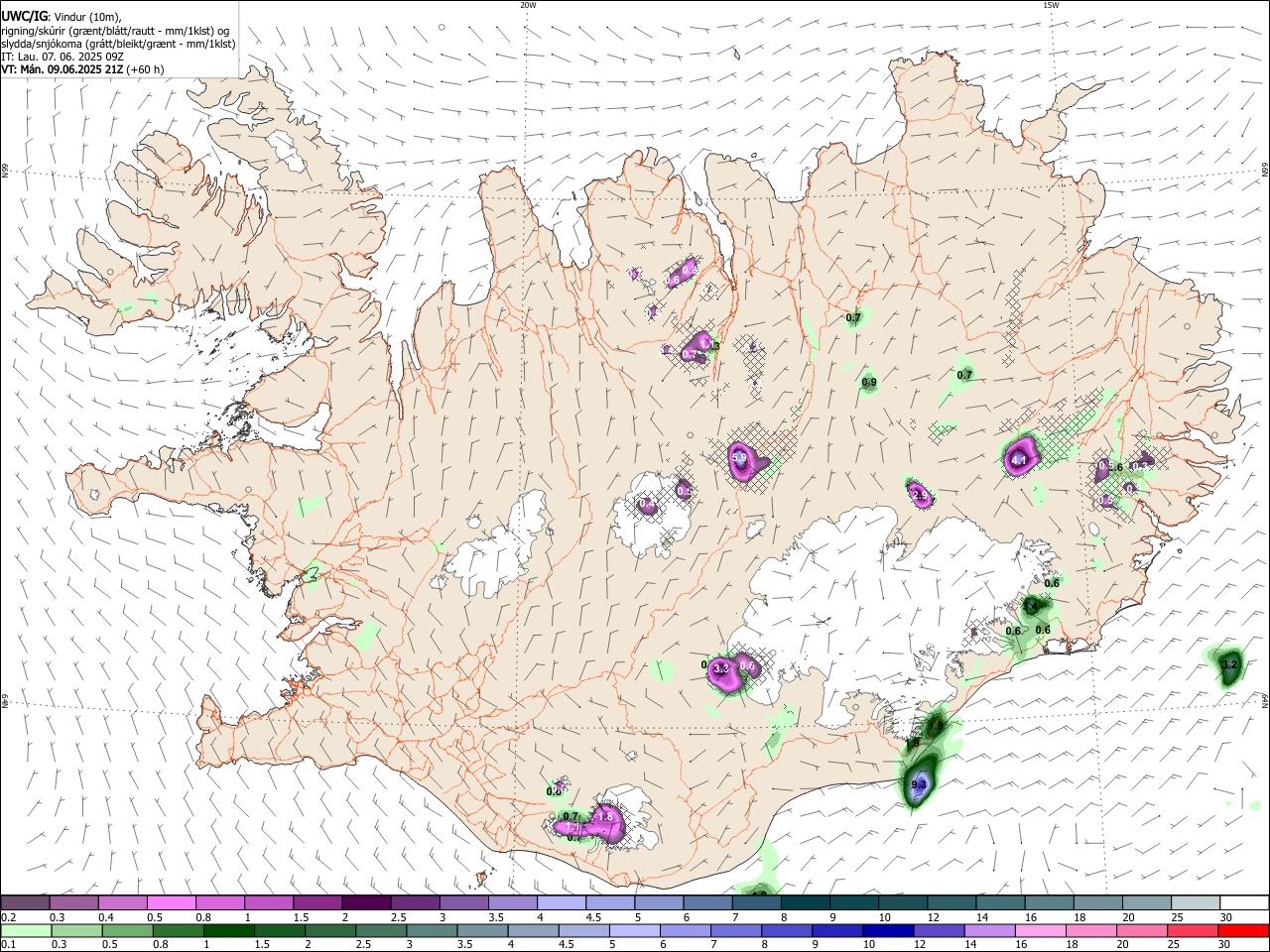Click the 0.4 label on the glacier
Viewport: 1270px width, 952px height.
(x=647, y=505)
